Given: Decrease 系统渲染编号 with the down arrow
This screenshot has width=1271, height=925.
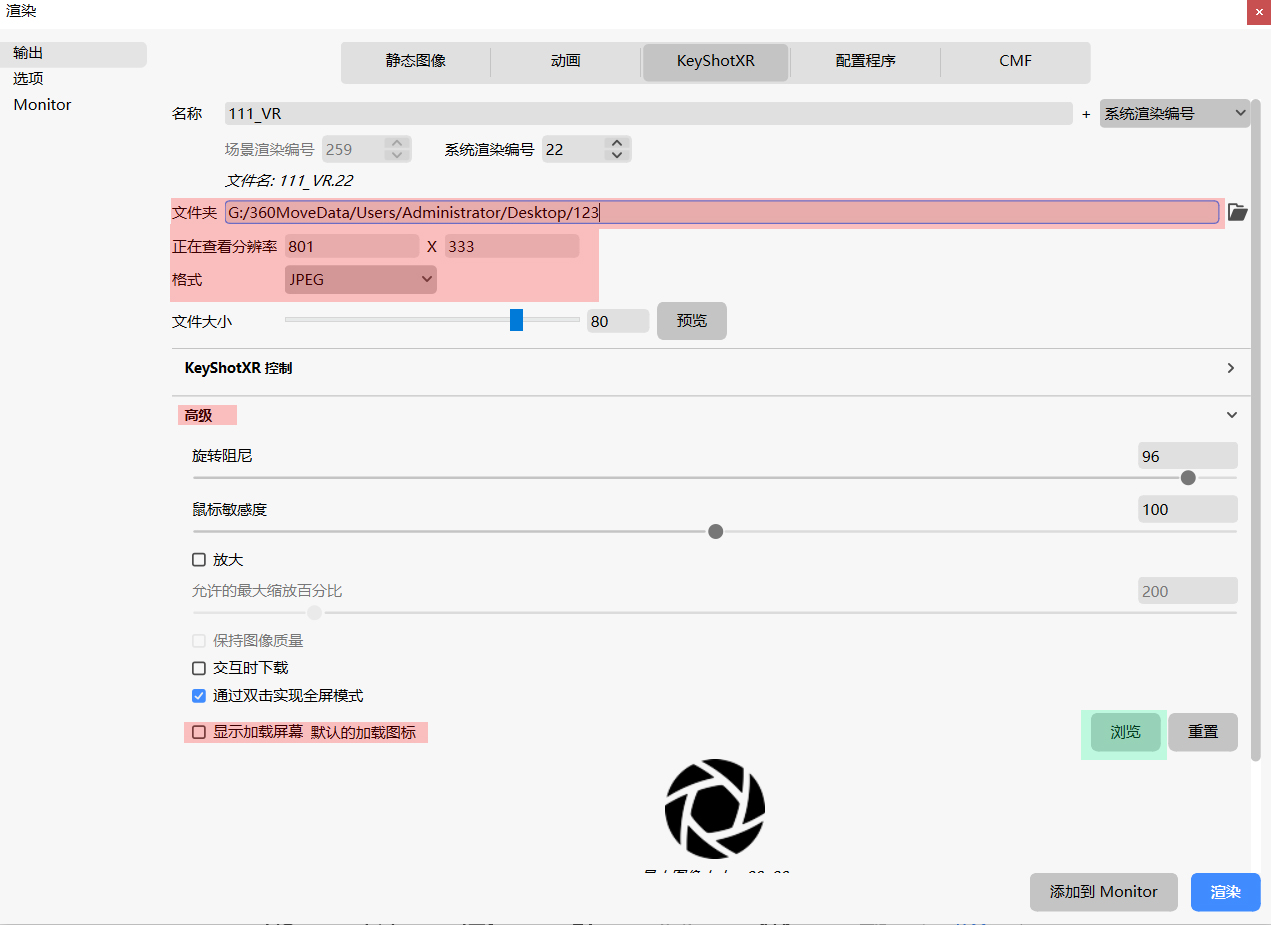Looking at the screenshot, I should click(x=617, y=155).
